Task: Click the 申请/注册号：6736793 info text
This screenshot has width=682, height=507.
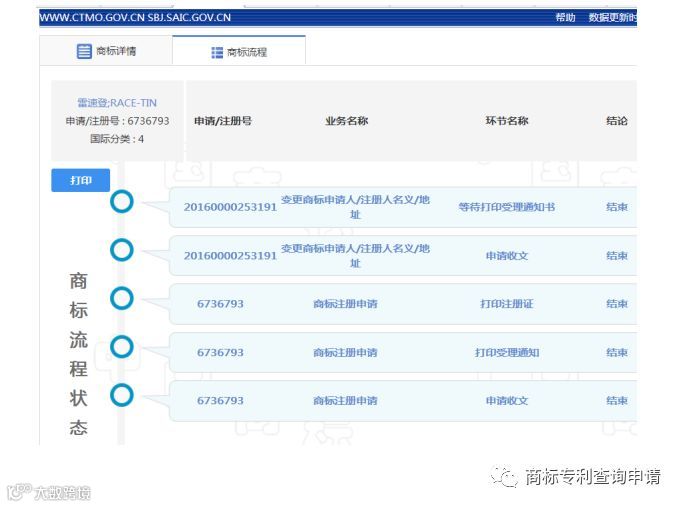Action: [x=117, y=121]
